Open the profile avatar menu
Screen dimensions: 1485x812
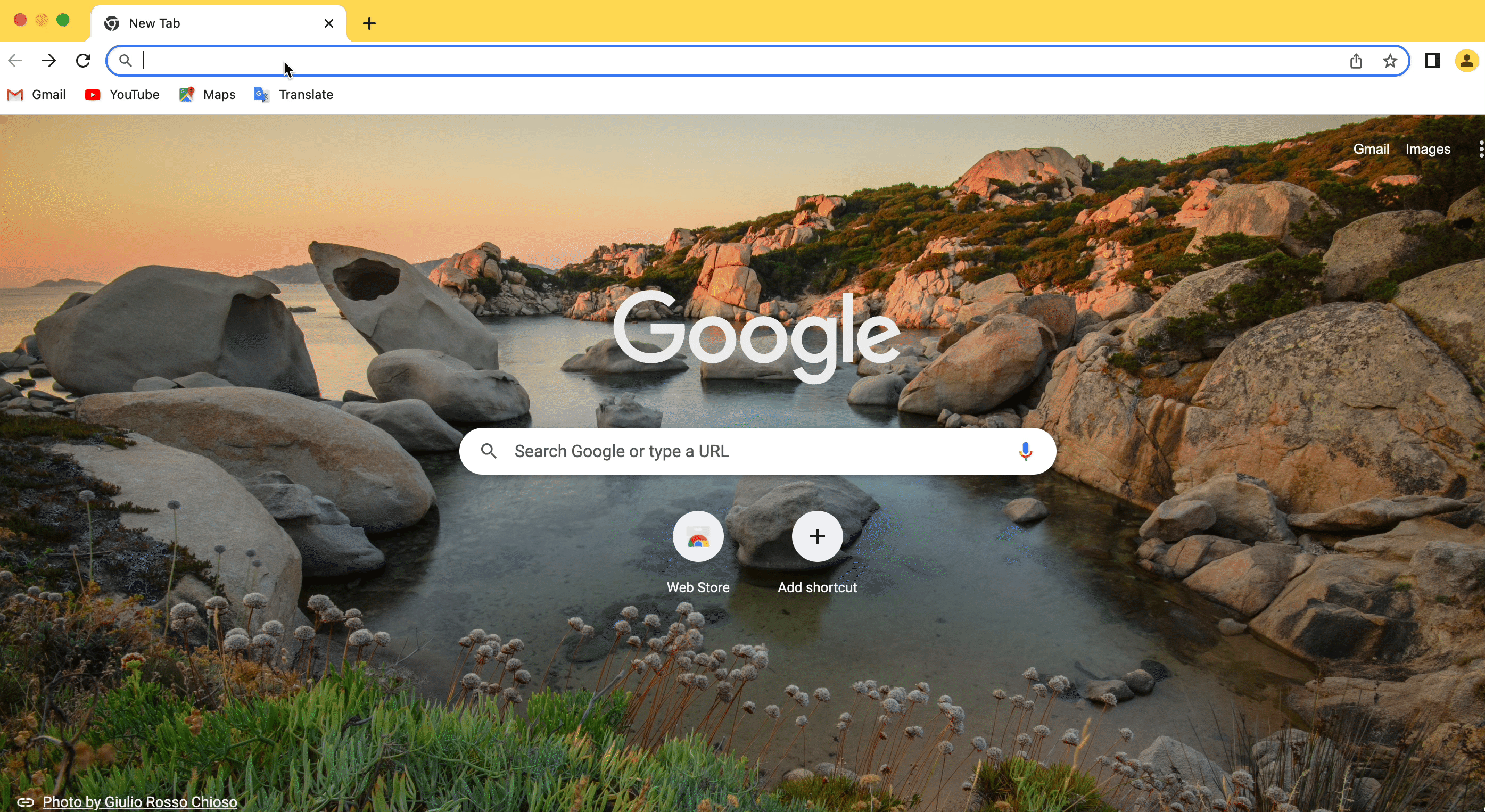click(1466, 61)
